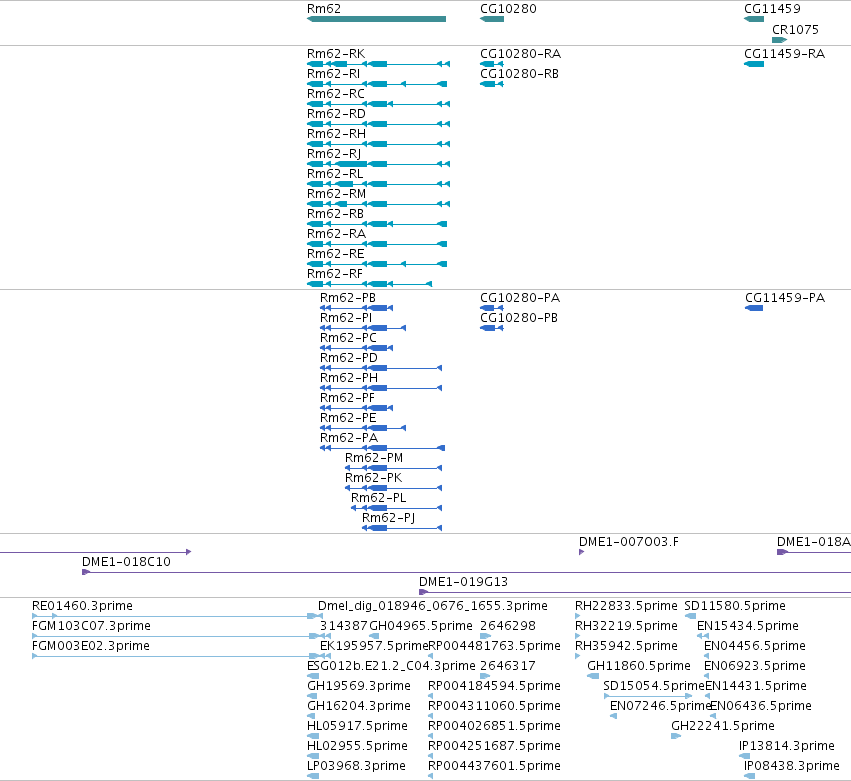Select EST IP08438.3prime
This screenshot has width=851, height=781.
coord(750,776)
